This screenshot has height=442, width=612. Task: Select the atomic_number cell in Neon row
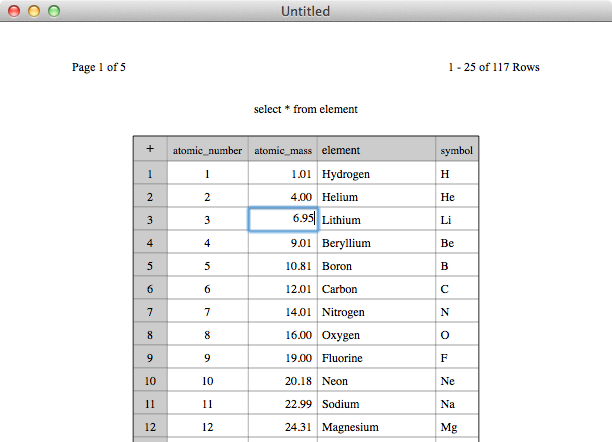click(208, 381)
